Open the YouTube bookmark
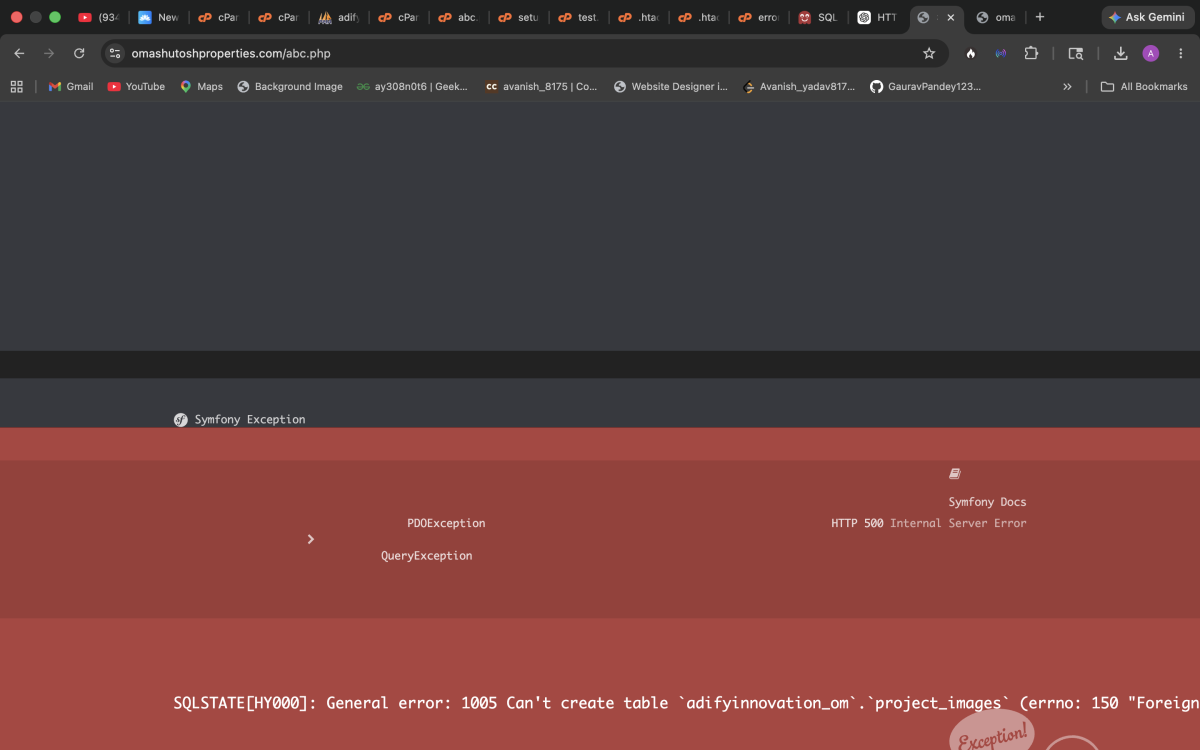1200x750 pixels. [136, 87]
